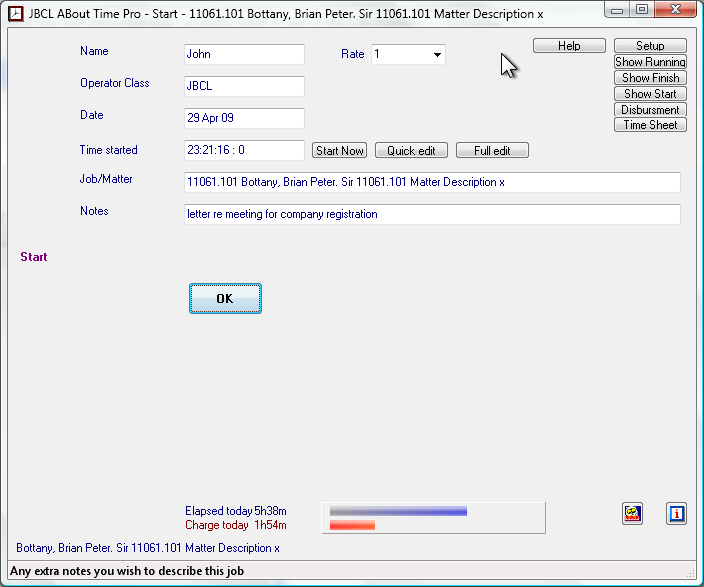Click the blue elapsed today progress bar
Viewport: 704px width, 587px height.
[398, 511]
